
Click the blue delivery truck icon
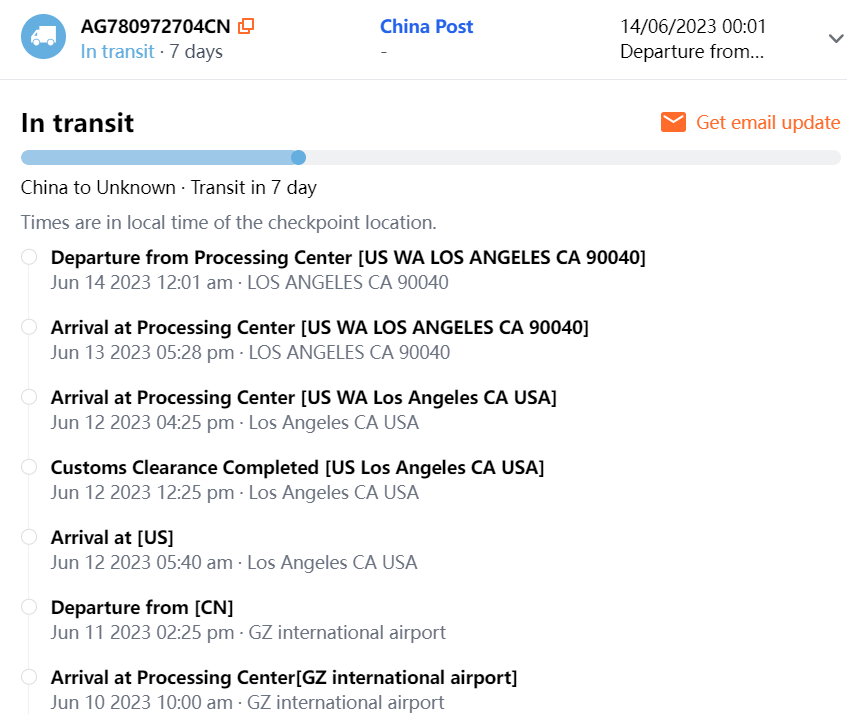point(43,37)
